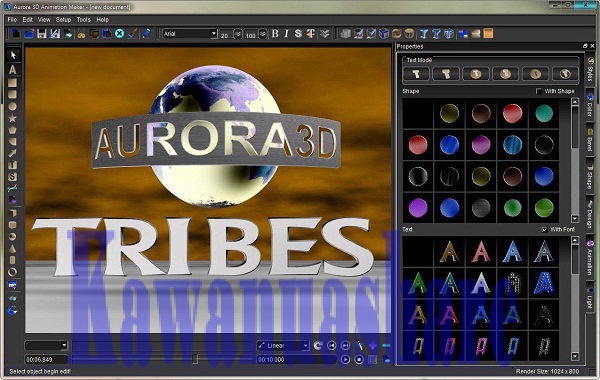The image size is (600, 380).
Task: Open the Edit menu
Action: [28, 20]
